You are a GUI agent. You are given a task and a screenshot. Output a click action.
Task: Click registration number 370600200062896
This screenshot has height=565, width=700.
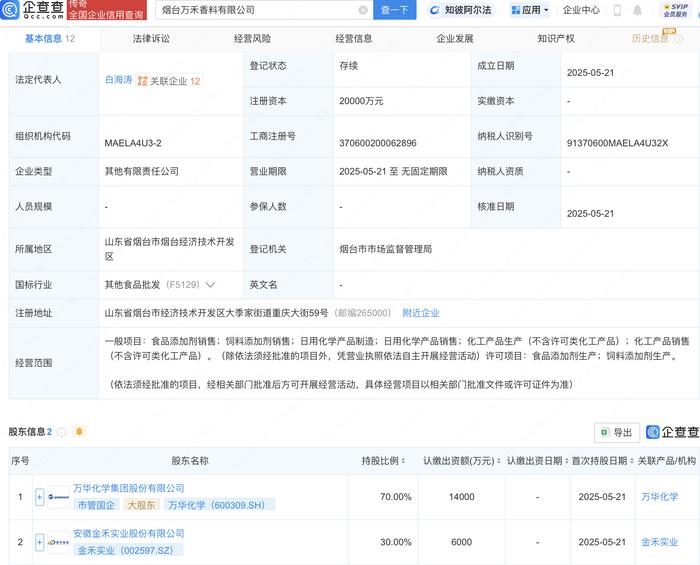click(x=378, y=143)
